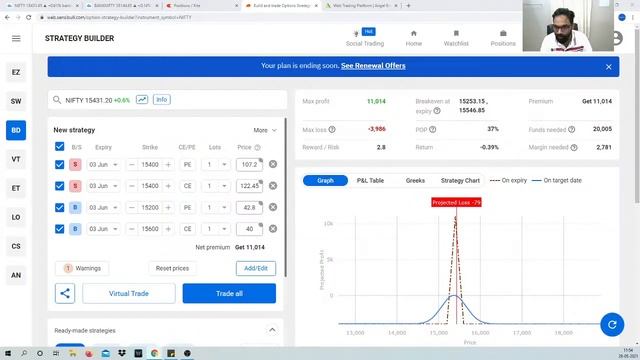
Task: Remove the 15400 CE leg
Action: [x=273, y=186]
